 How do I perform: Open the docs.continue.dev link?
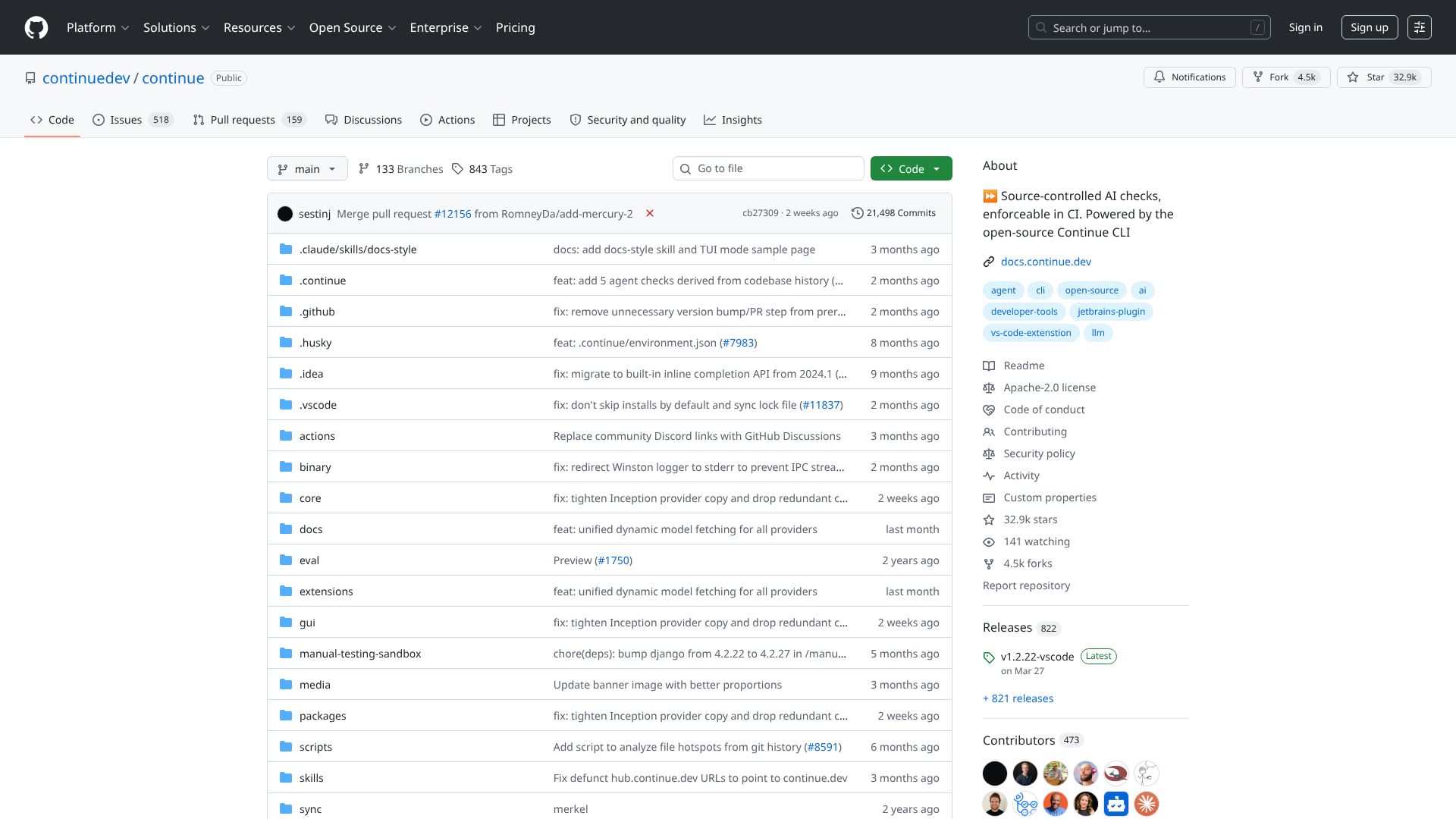coord(1046,262)
